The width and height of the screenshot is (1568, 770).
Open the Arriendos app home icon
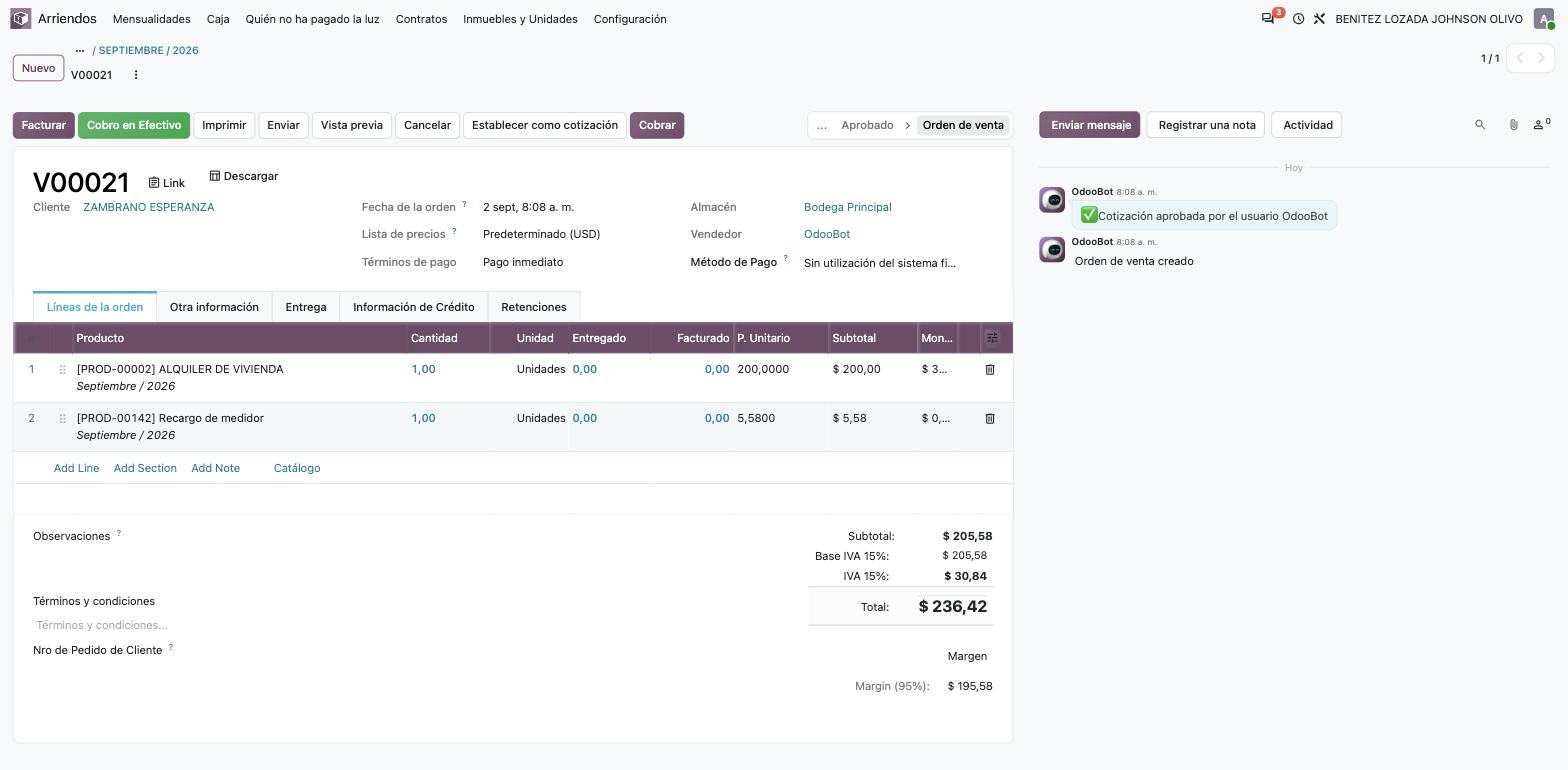click(x=21, y=19)
